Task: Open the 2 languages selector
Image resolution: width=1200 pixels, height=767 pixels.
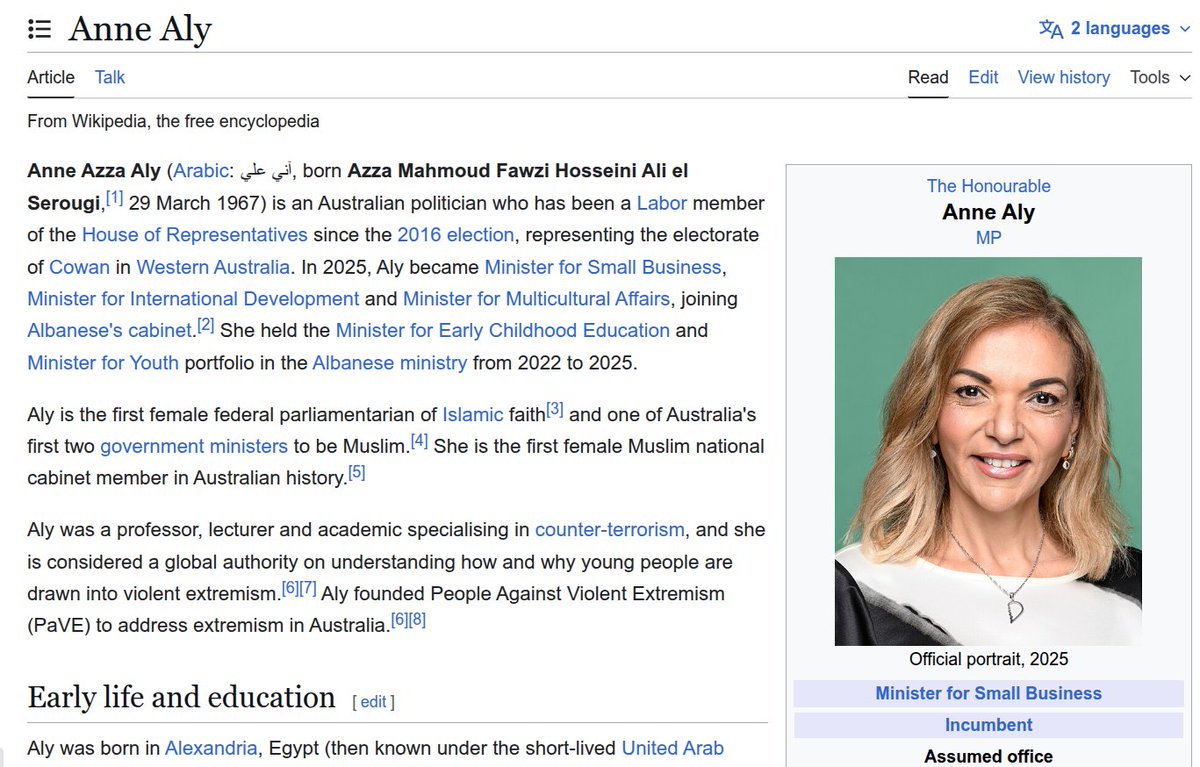Action: [1115, 28]
